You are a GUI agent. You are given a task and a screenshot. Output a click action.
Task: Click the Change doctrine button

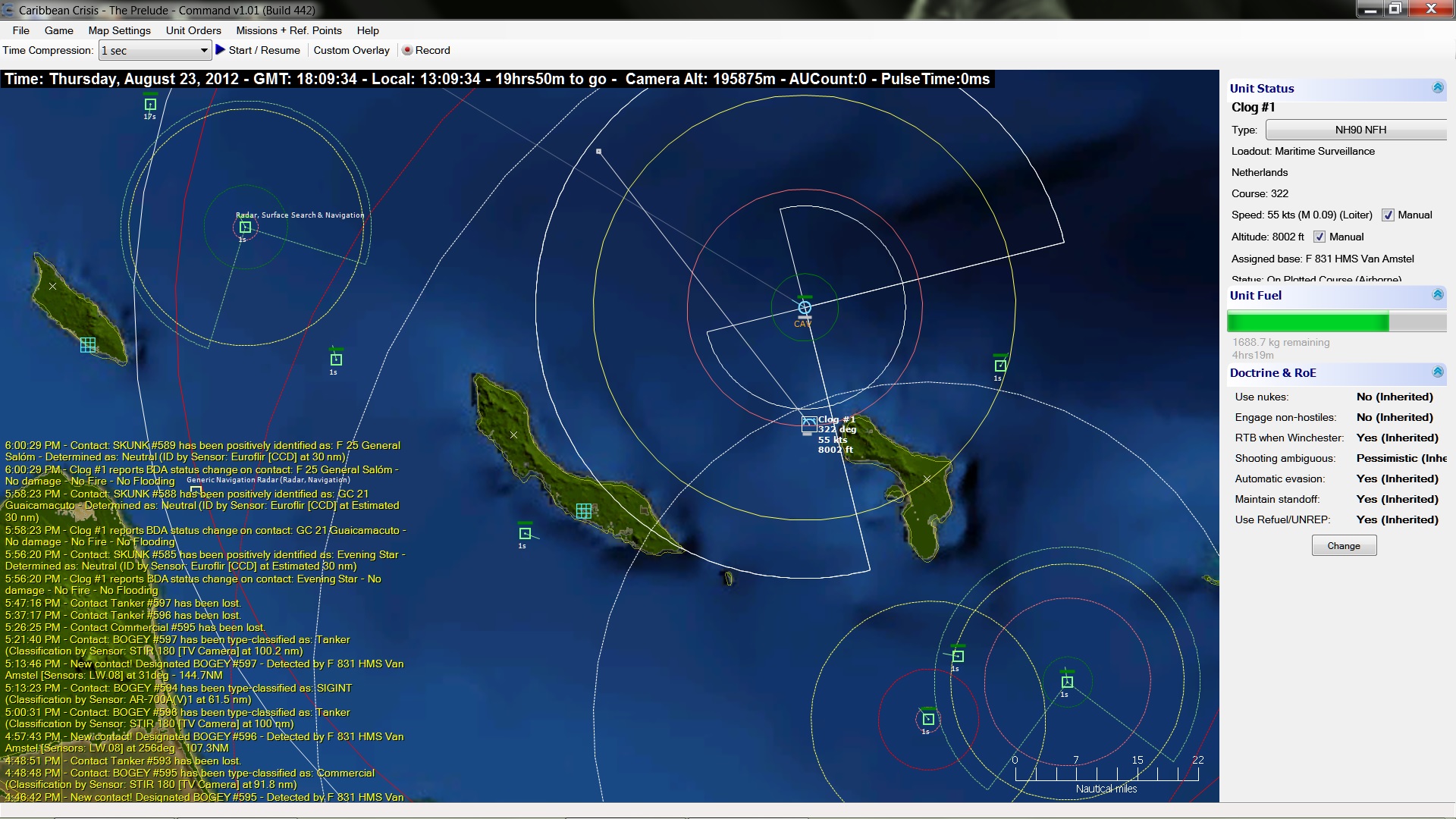click(1343, 545)
